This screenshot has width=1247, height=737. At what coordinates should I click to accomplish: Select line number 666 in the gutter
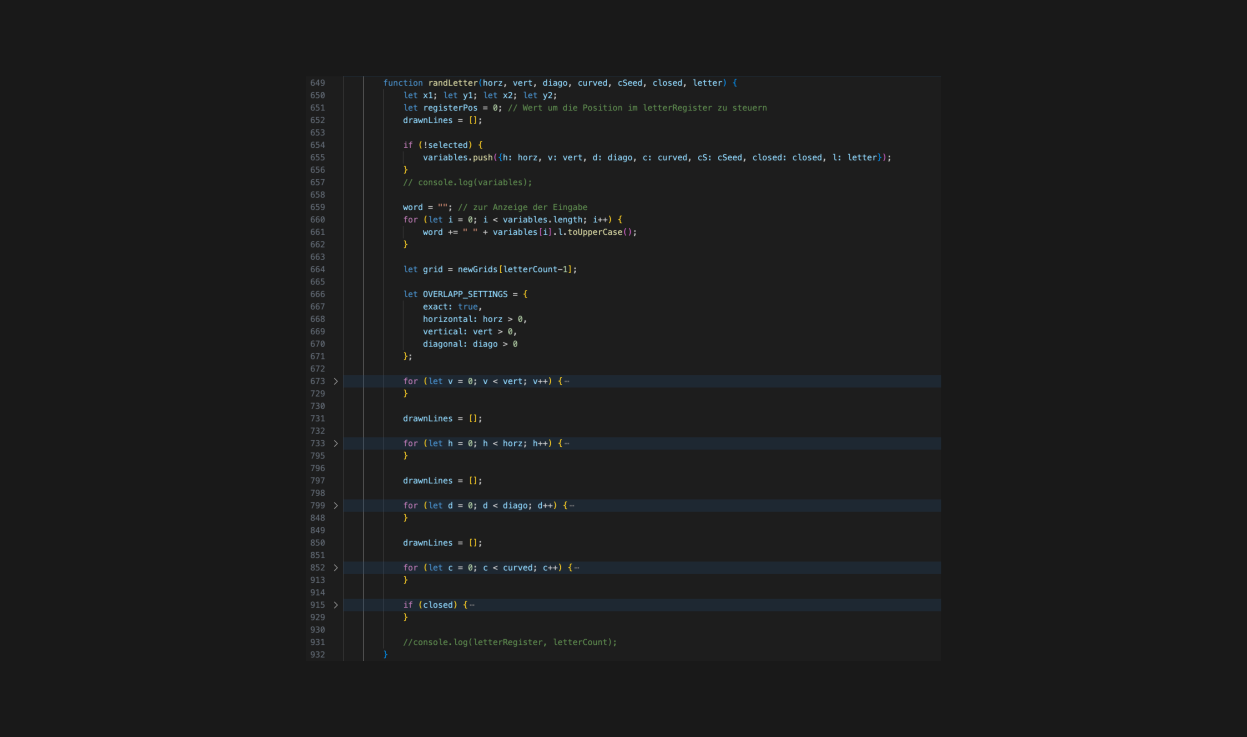pos(317,294)
